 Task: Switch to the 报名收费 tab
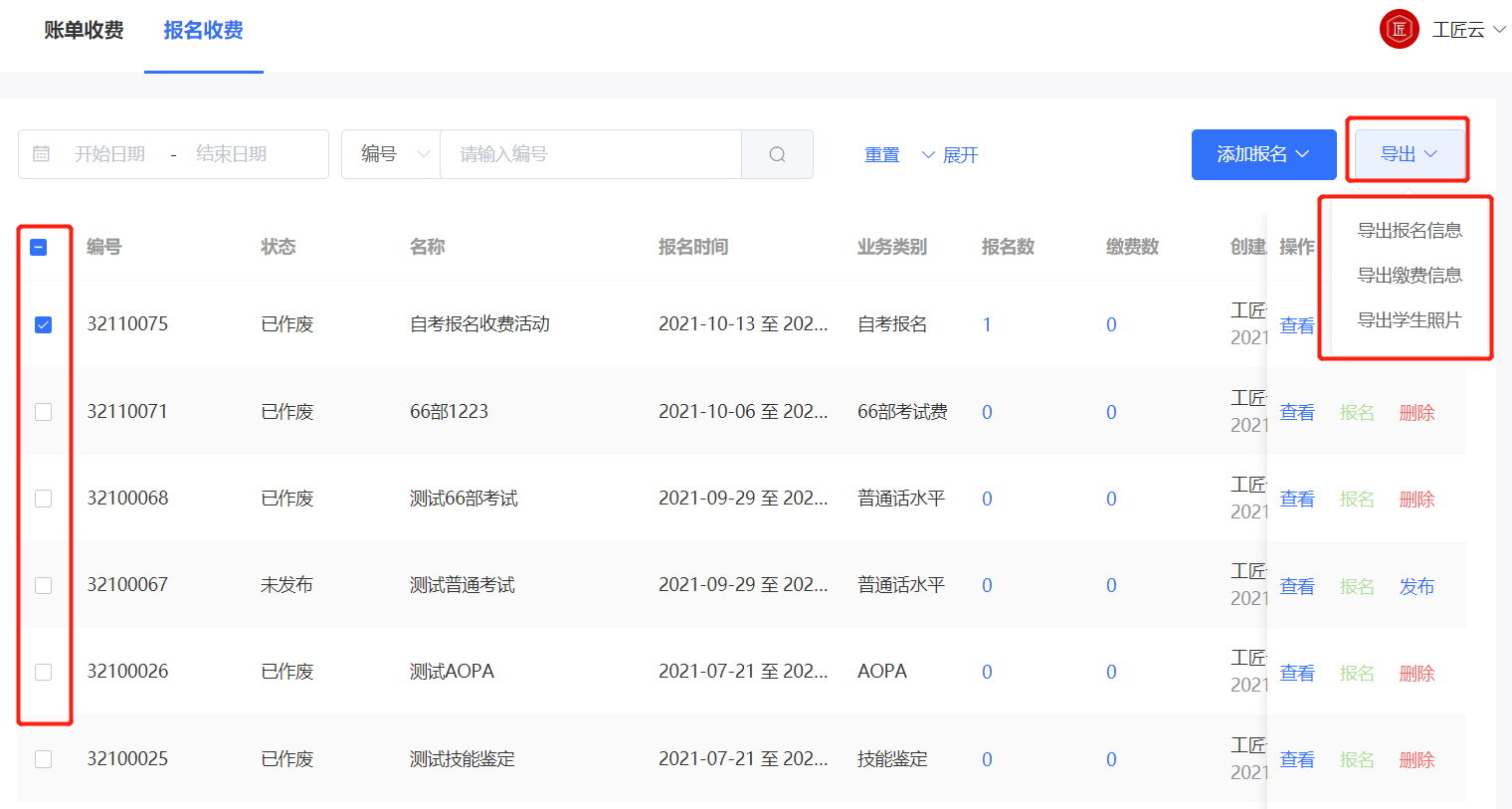coord(203,30)
